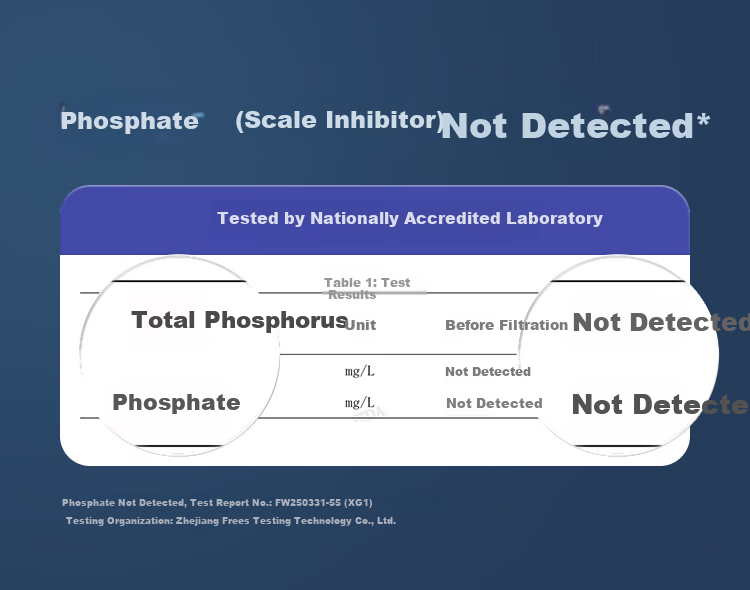Click the 'Test Report No.: FW250331-55 (XG1)' line

coord(217,503)
